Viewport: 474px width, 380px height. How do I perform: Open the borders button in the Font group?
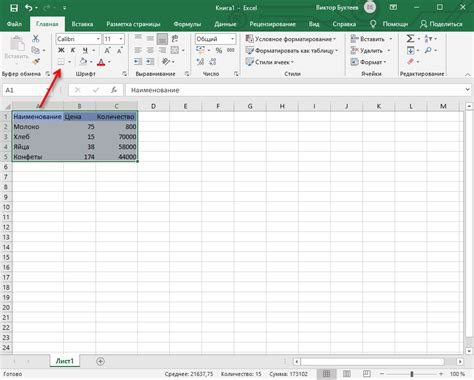pos(61,62)
